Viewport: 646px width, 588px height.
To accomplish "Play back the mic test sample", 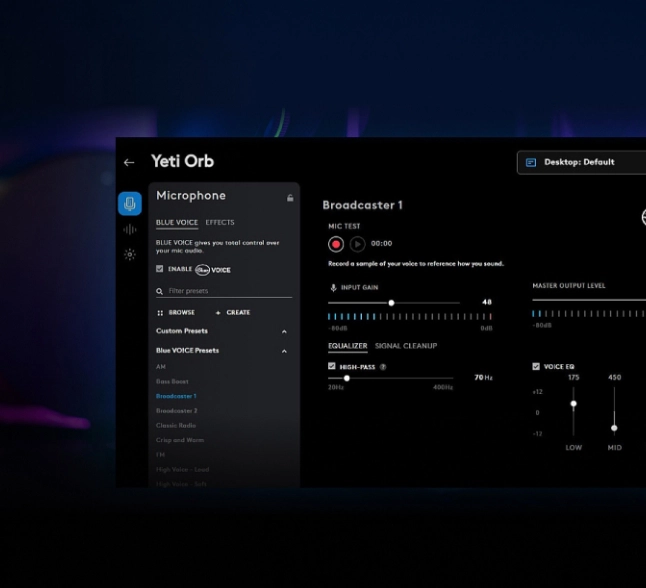I will [357, 244].
